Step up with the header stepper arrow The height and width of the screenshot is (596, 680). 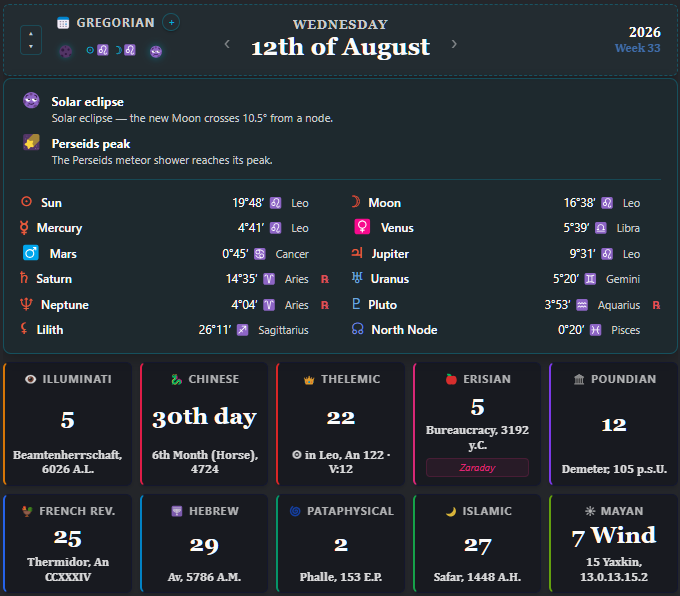coord(31,34)
